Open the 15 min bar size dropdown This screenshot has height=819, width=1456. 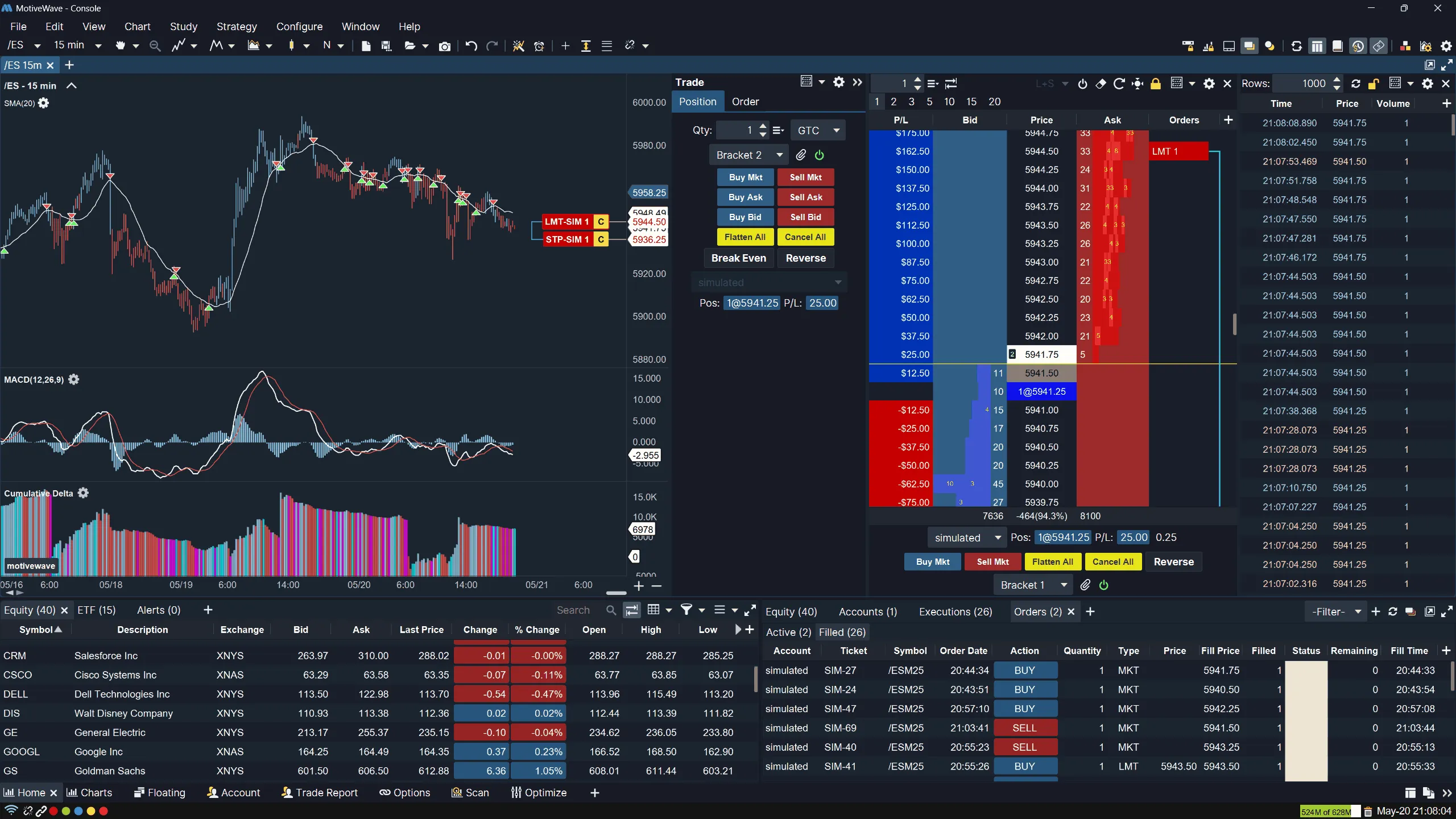[x=98, y=45]
